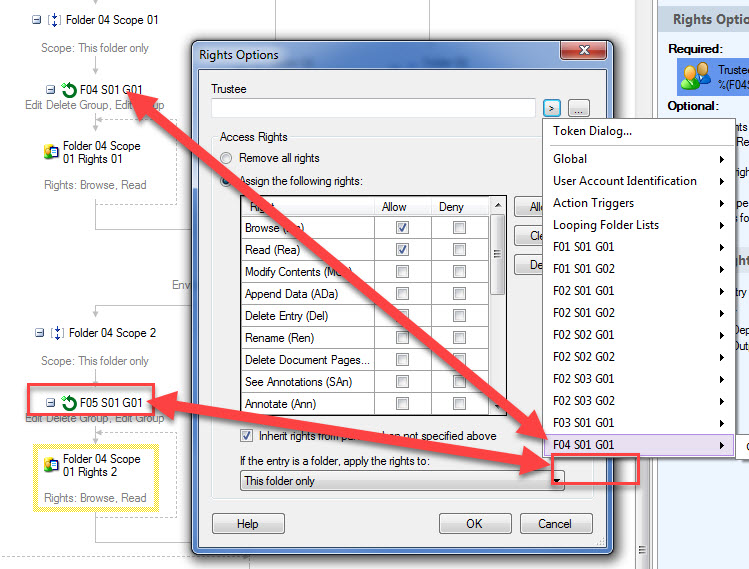Open the highlighted F04 S01 G01 submenu

pyautogui.click(x=638, y=445)
